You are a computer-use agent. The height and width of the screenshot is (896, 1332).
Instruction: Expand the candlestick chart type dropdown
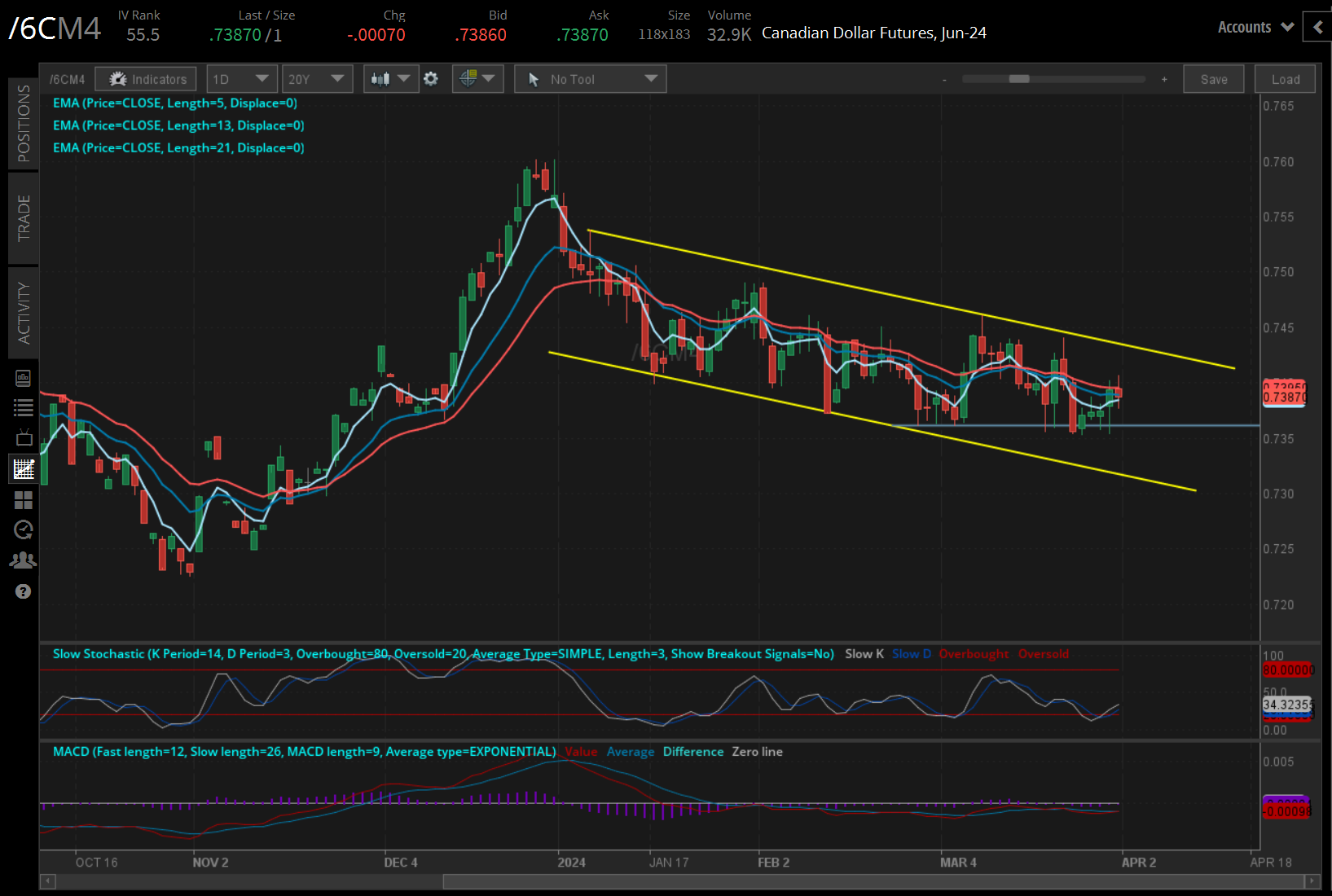click(x=390, y=79)
